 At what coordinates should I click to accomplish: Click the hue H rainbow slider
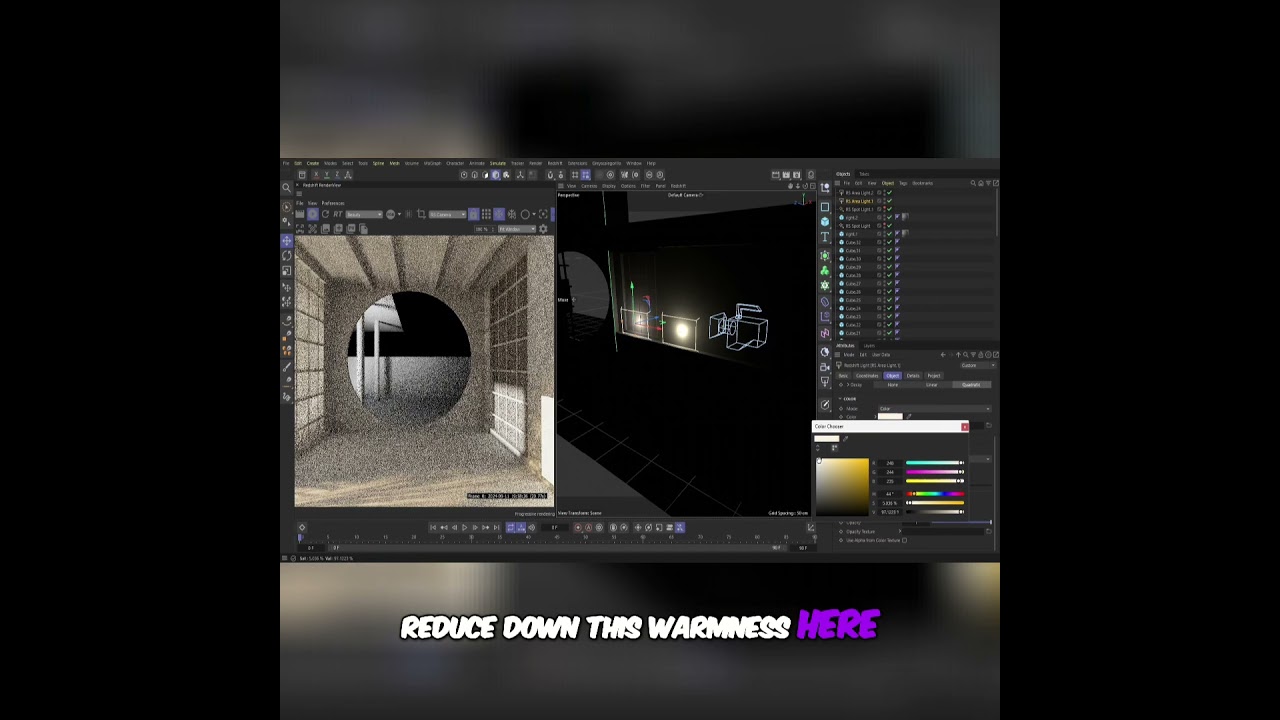coord(935,494)
